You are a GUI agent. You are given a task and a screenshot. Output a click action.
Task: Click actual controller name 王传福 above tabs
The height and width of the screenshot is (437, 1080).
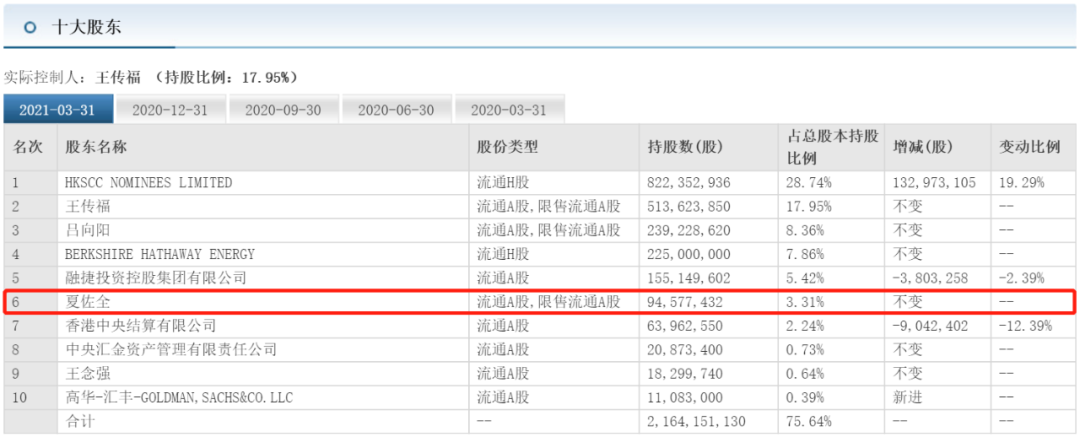(x=117, y=77)
